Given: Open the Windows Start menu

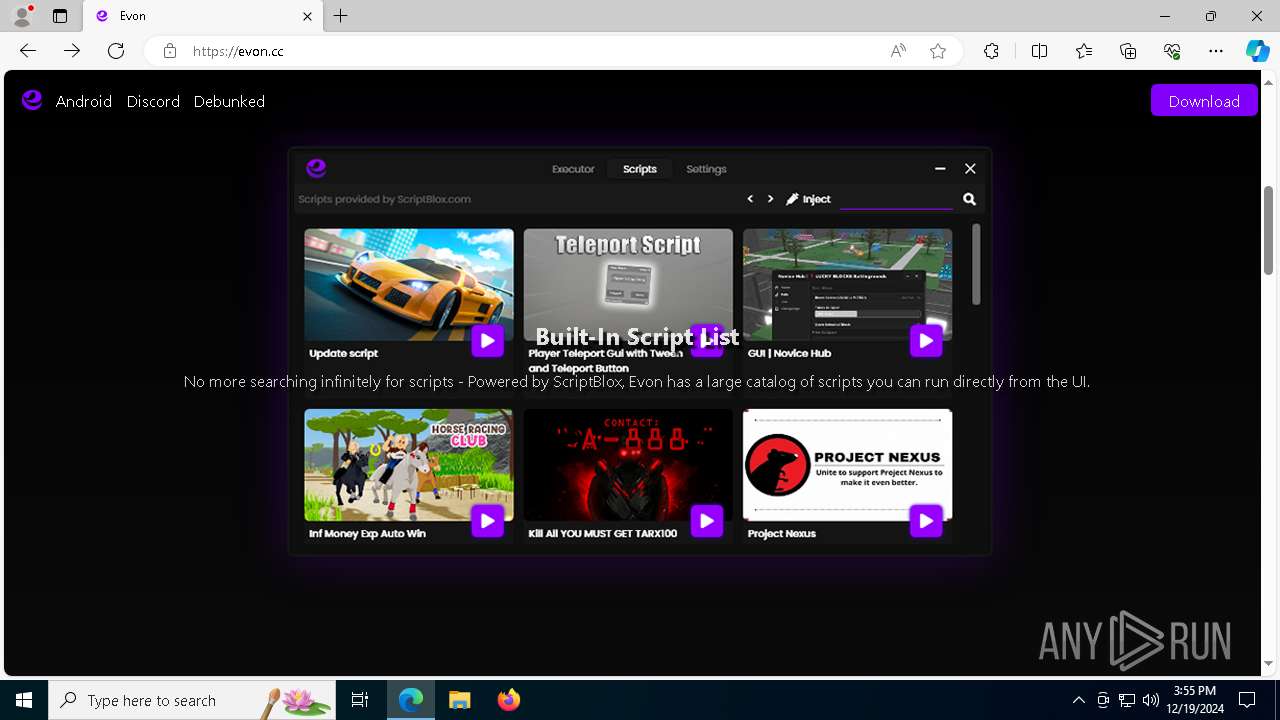Looking at the screenshot, I should coord(24,700).
